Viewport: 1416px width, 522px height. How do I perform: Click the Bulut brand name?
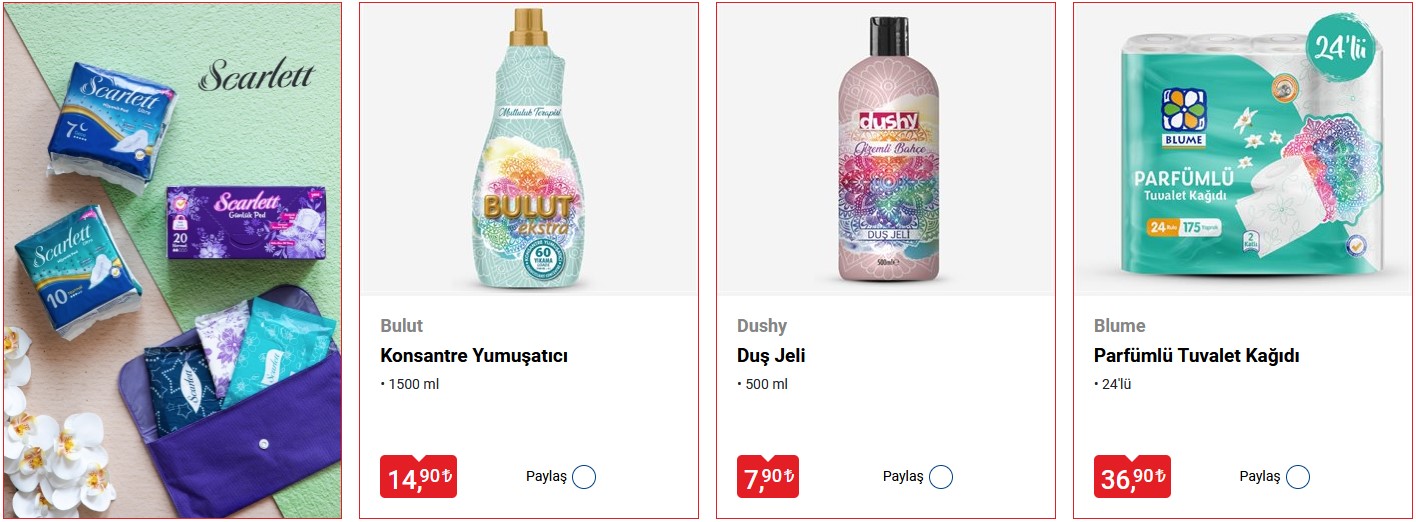pyautogui.click(x=401, y=326)
